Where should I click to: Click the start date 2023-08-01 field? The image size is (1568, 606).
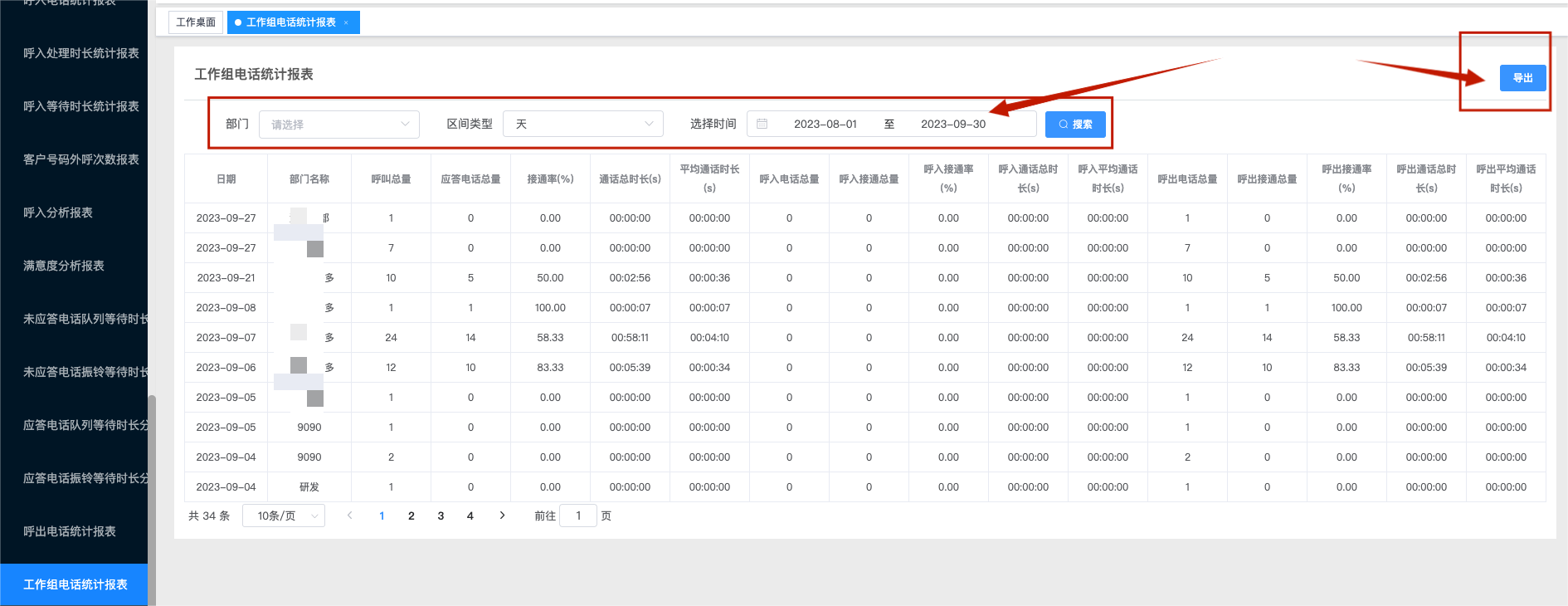(x=825, y=124)
